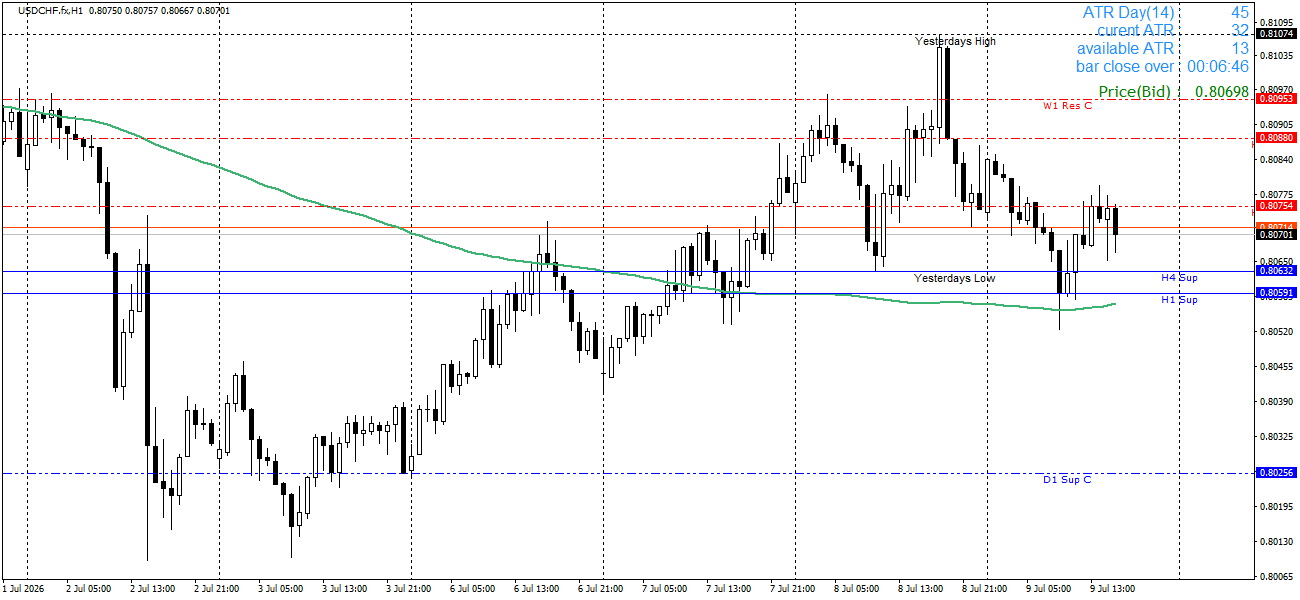This screenshot has height=600, width=1300.
Task: Click the 0.80520 price scale value
Action: (x=1276, y=332)
